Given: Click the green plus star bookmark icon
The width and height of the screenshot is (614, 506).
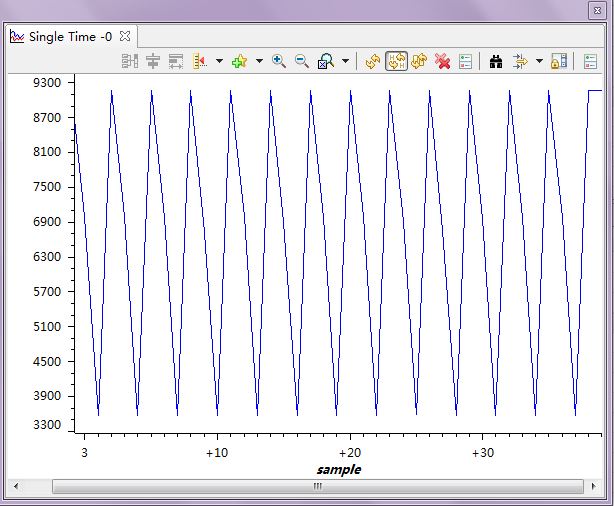Looking at the screenshot, I should tap(239, 61).
